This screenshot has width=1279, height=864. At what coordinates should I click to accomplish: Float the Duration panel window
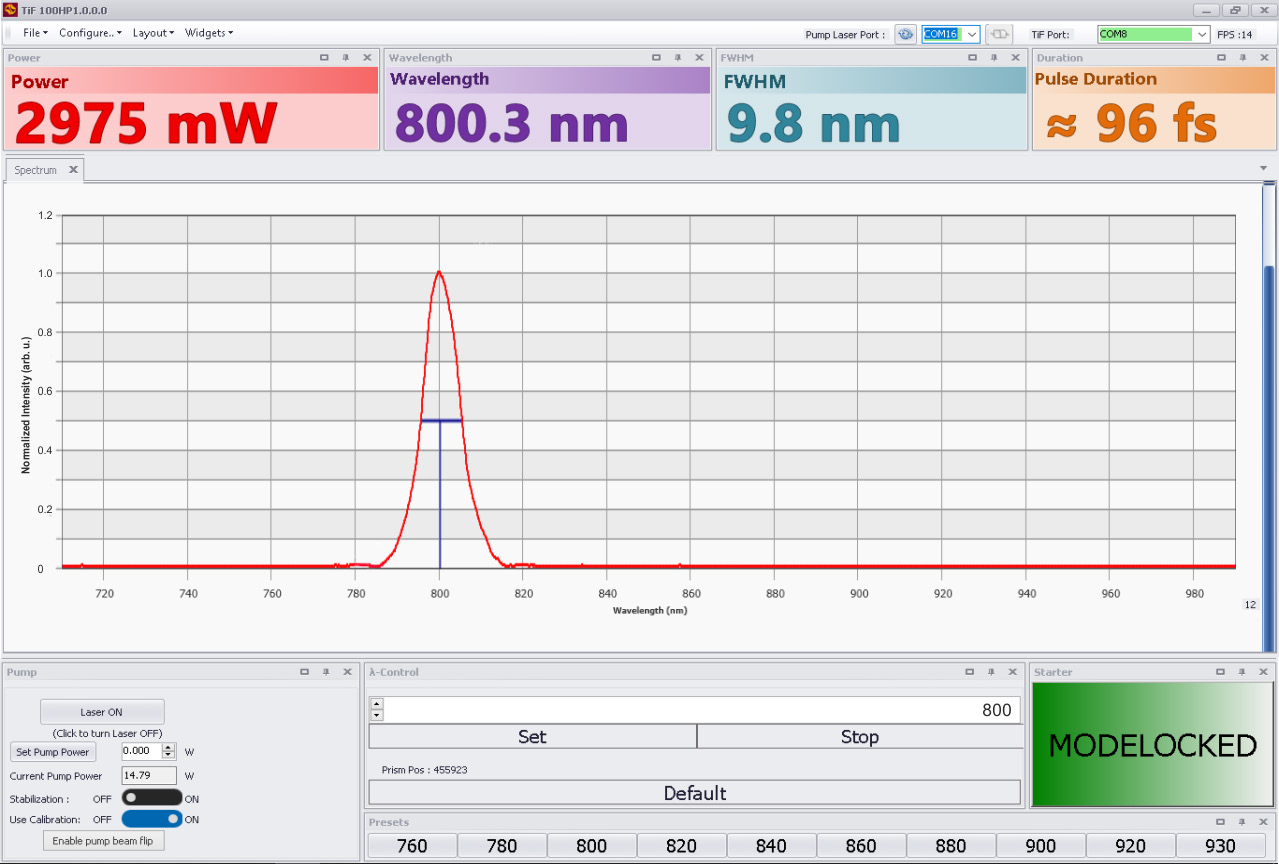[1220, 58]
